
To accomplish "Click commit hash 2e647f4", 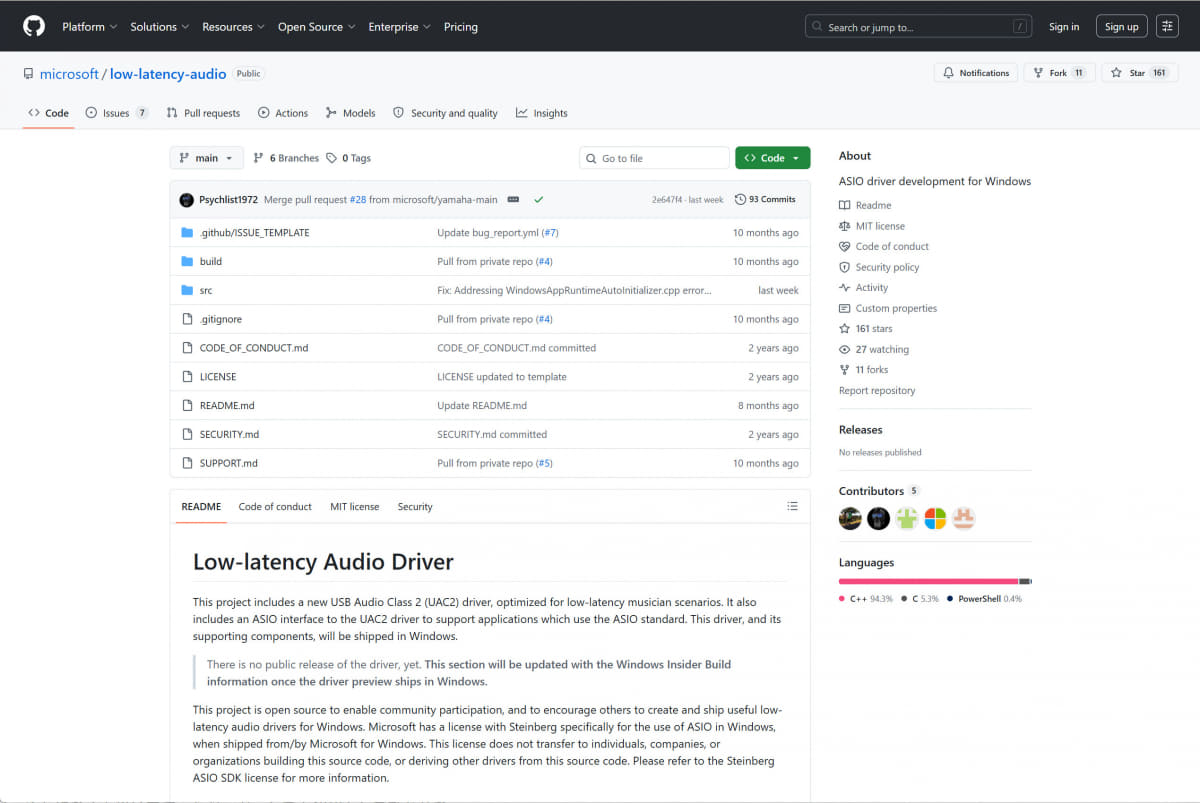I will pyautogui.click(x=666, y=200).
